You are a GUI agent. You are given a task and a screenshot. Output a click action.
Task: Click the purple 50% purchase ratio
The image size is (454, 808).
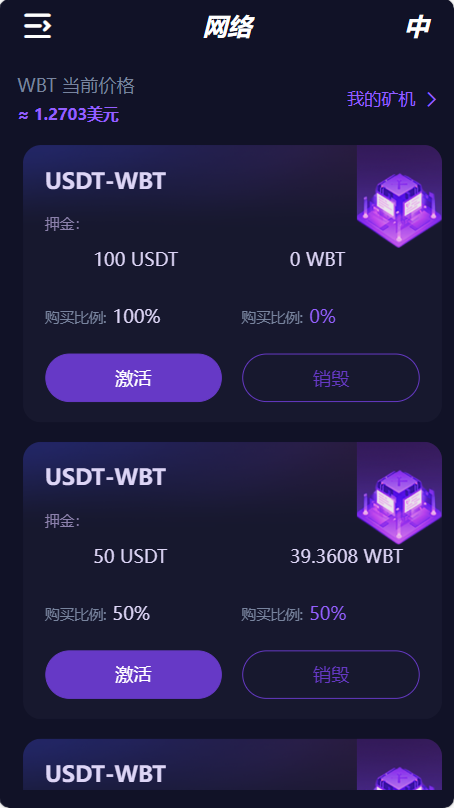[328, 613]
